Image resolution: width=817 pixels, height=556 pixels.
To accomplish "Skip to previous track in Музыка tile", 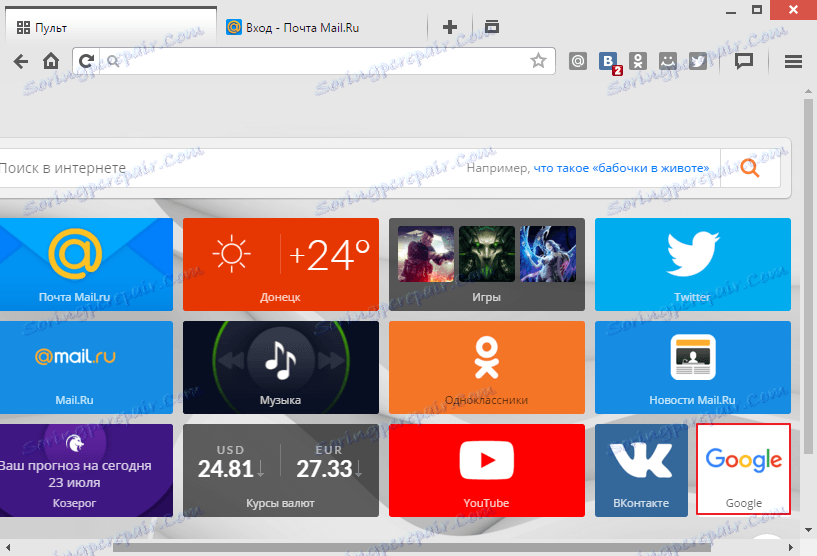I will point(231,360).
